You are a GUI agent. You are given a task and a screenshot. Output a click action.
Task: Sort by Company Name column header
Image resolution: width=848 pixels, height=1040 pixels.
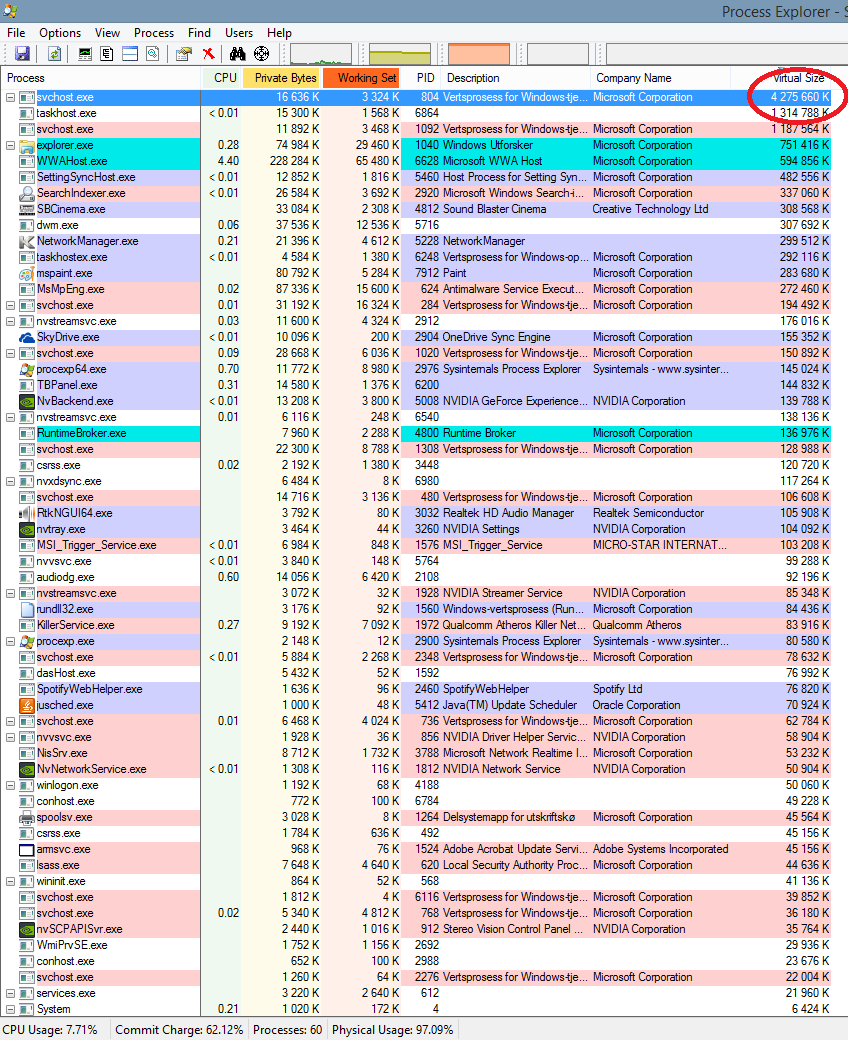pyautogui.click(x=660, y=78)
